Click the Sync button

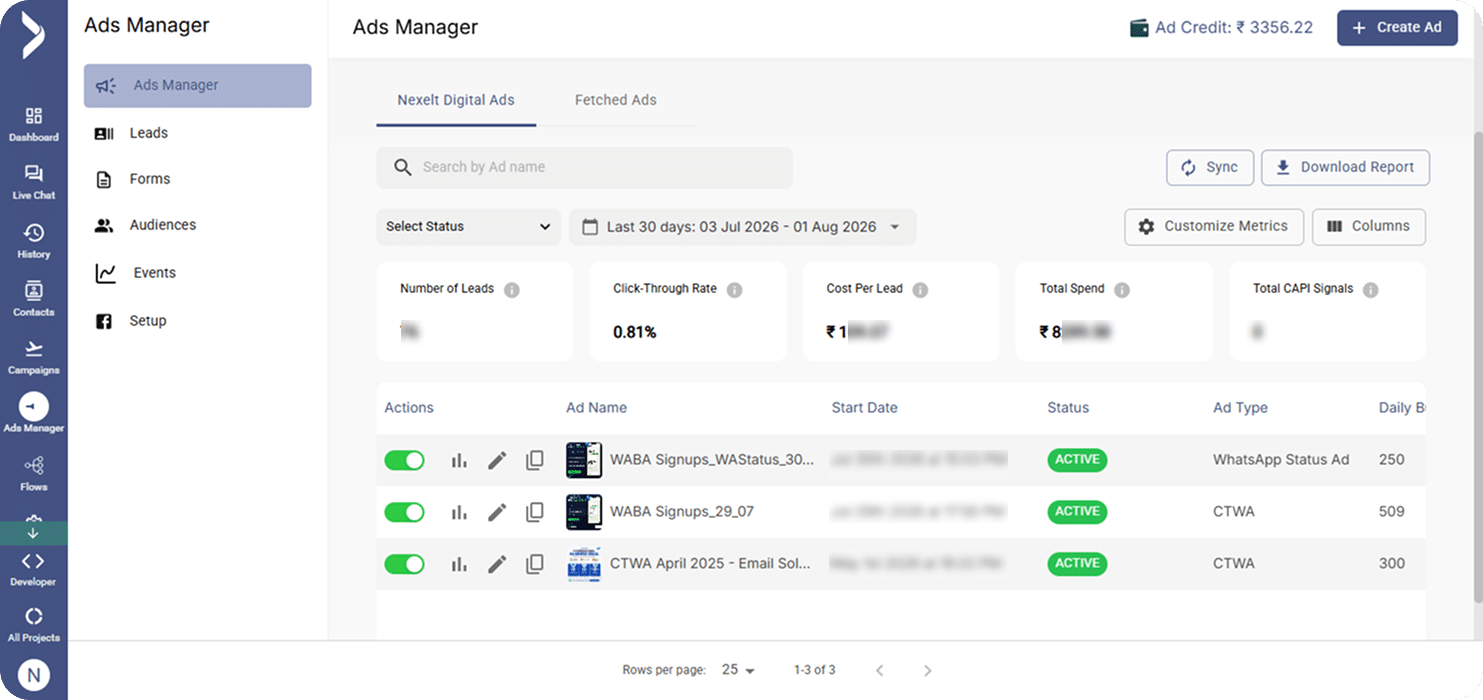[x=1210, y=168]
